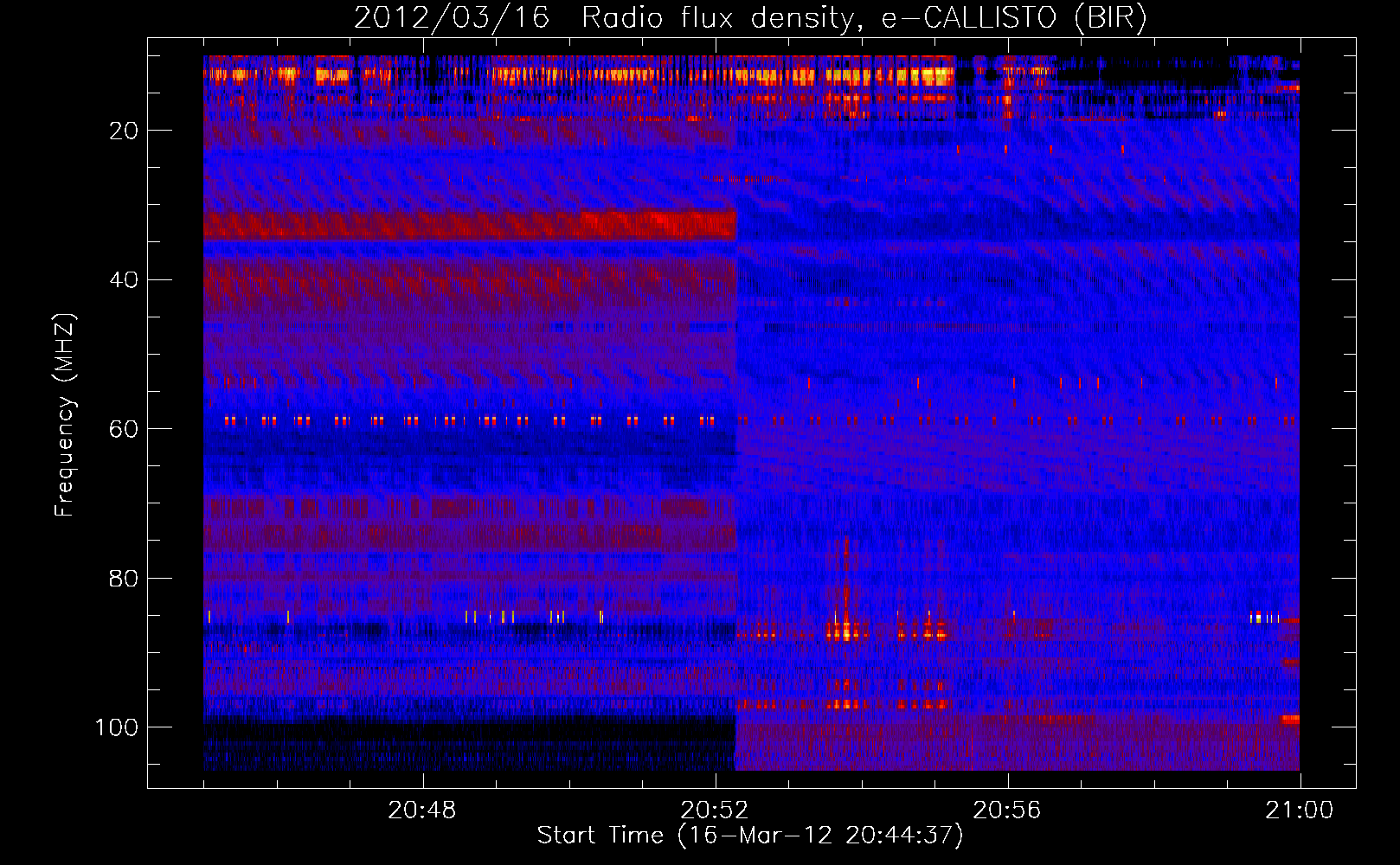This screenshot has height=865, width=1400.
Task: Click the 20:56 time tick label
Action: (x=1007, y=811)
